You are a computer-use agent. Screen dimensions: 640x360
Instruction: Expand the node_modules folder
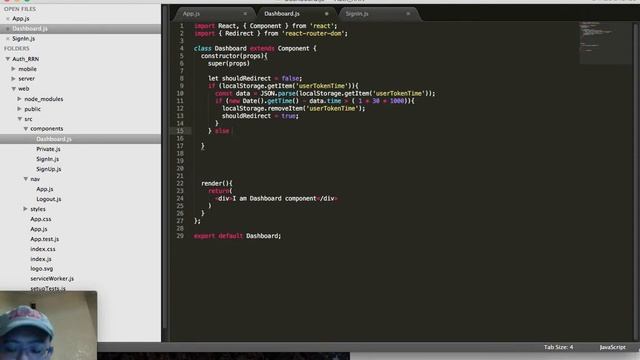[x=19, y=99]
